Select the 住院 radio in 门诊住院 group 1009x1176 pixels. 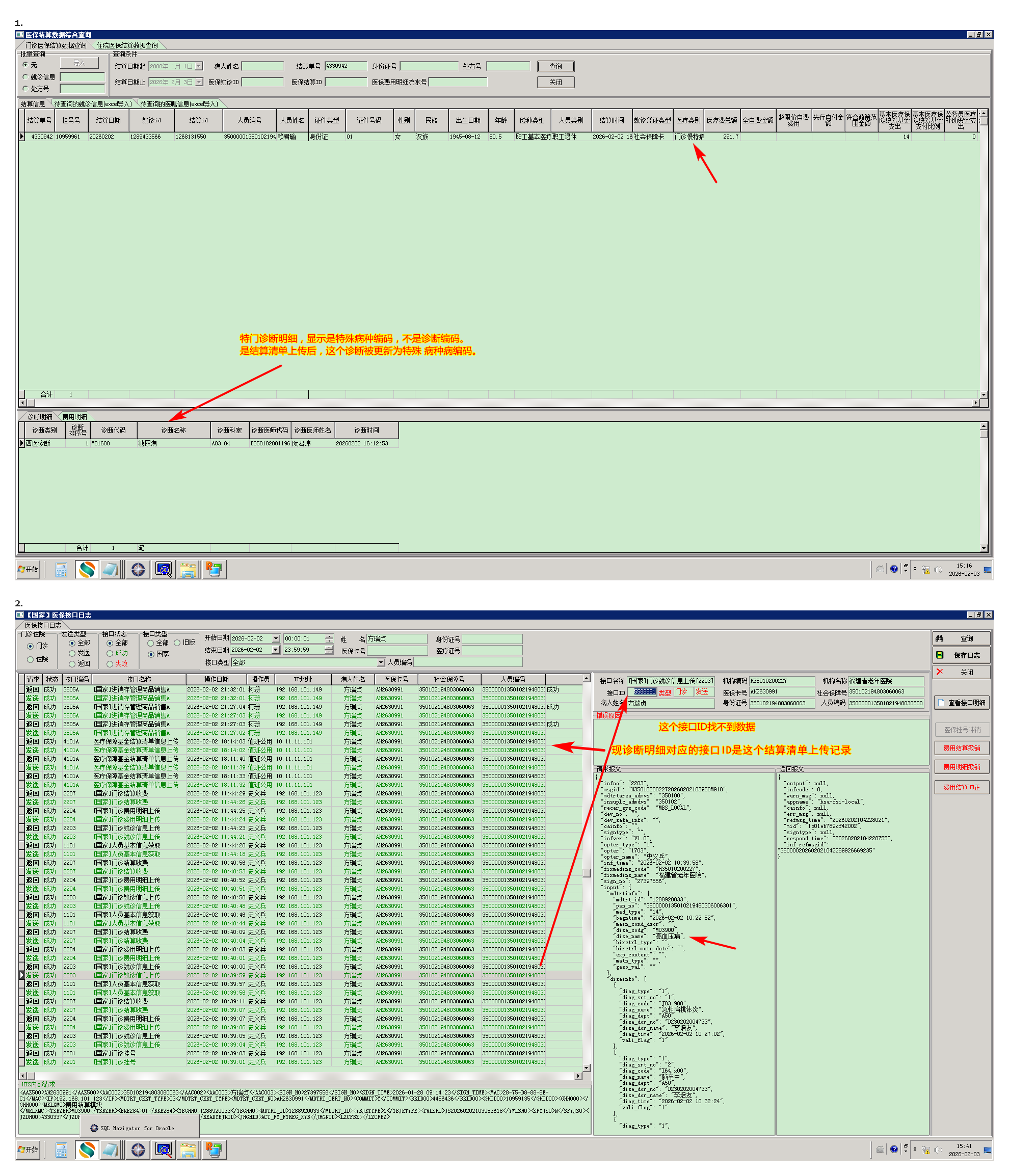coord(31,659)
